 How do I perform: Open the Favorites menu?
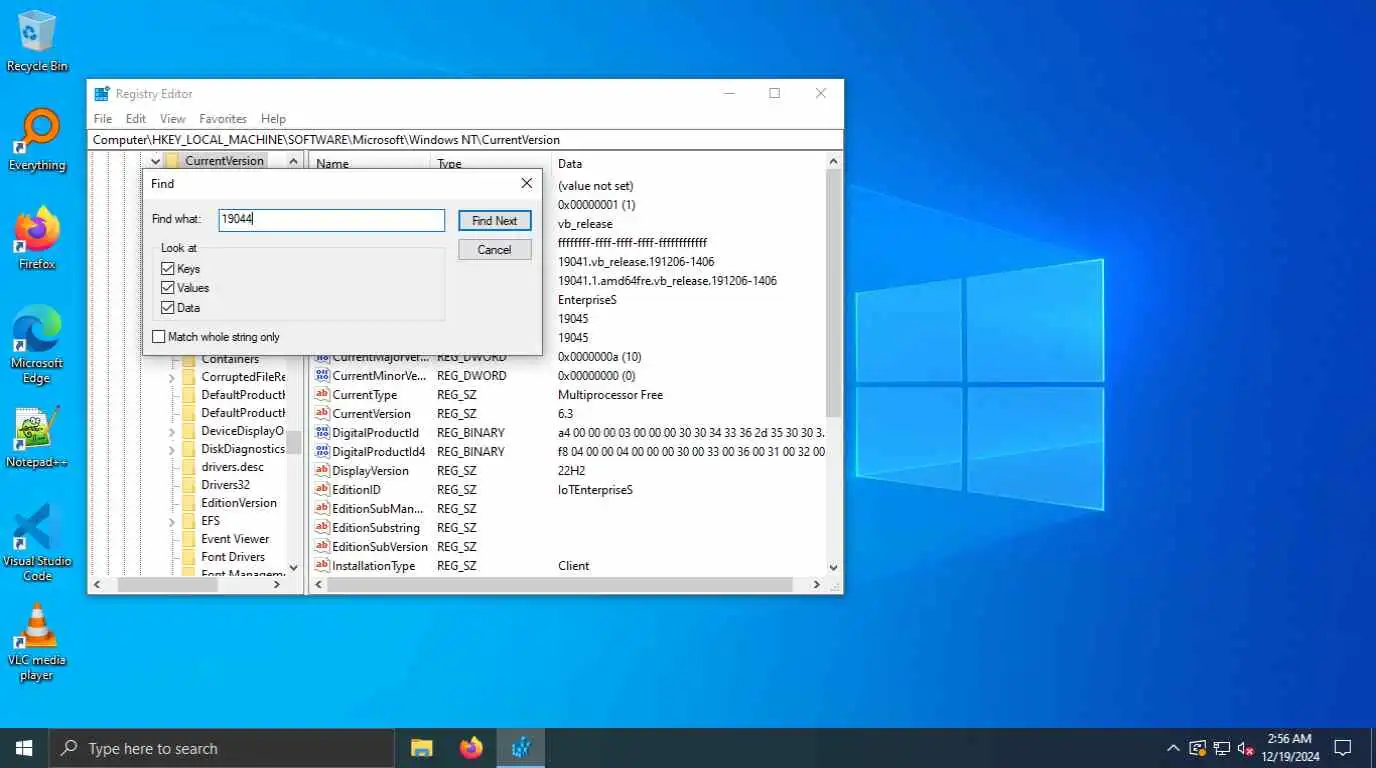tap(223, 118)
